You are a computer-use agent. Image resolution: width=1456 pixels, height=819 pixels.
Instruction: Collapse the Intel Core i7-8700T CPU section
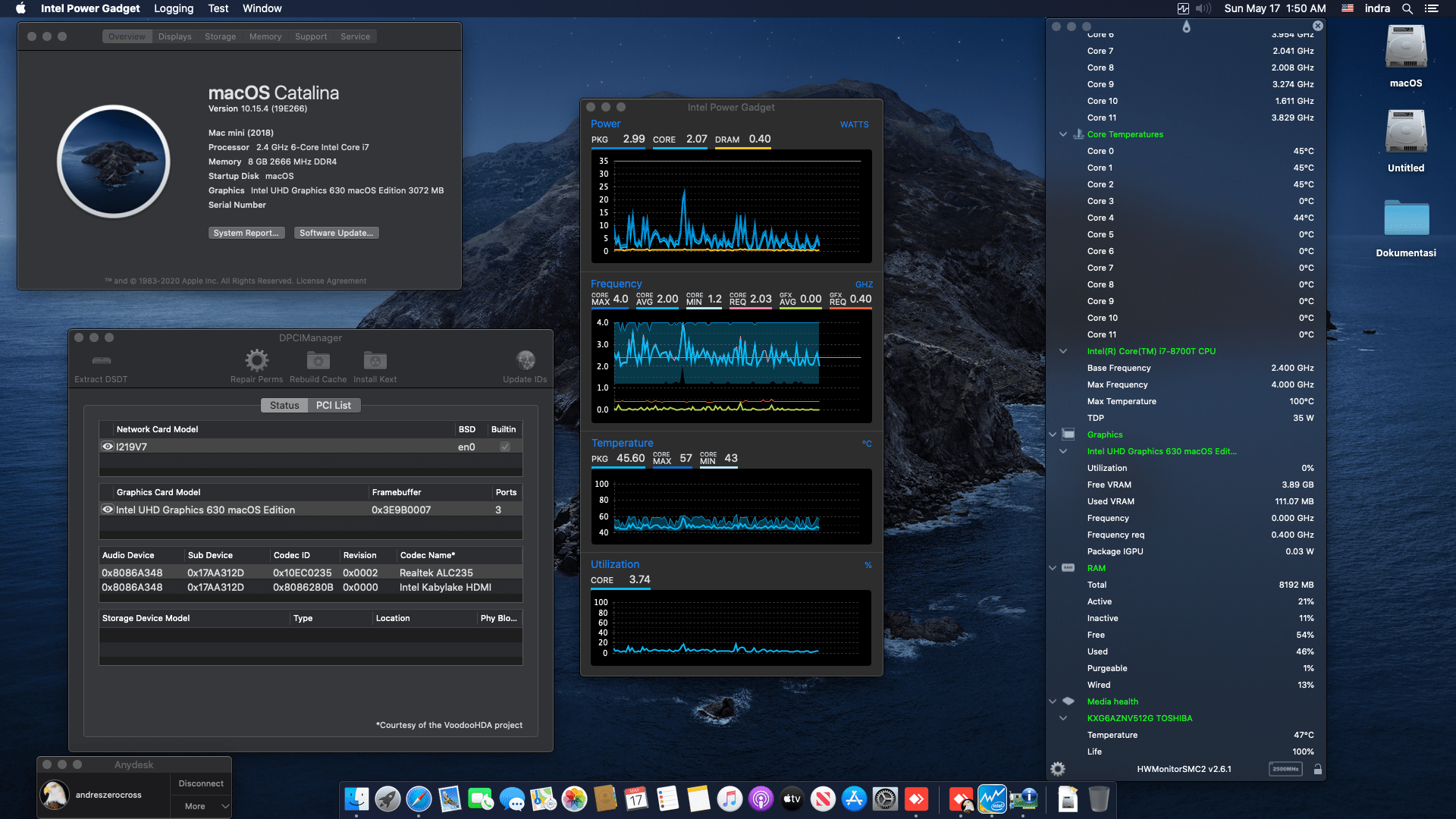(1063, 351)
